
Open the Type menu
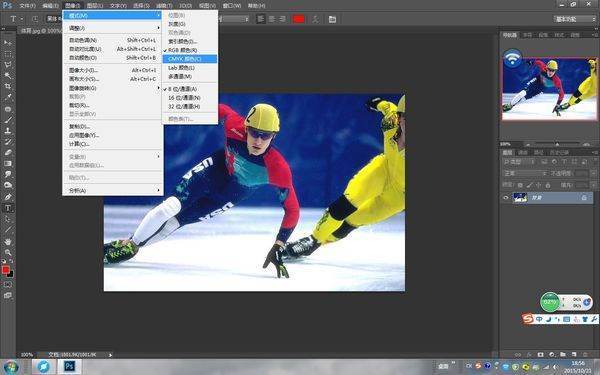(x=118, y=6)
